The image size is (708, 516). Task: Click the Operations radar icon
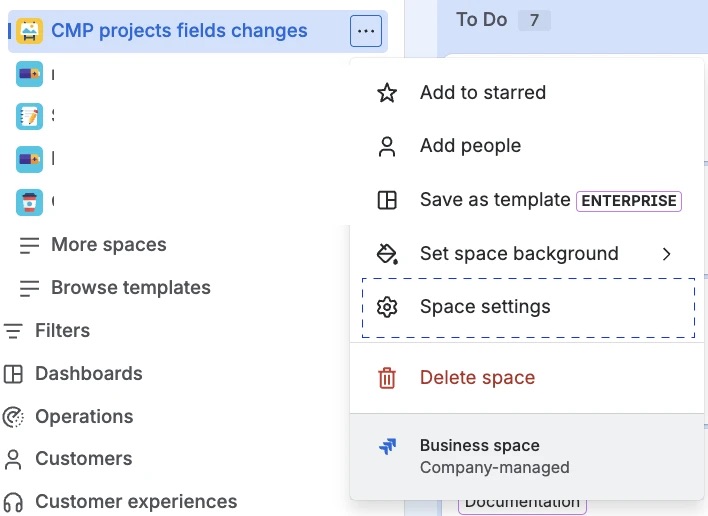tap(13, 417)
